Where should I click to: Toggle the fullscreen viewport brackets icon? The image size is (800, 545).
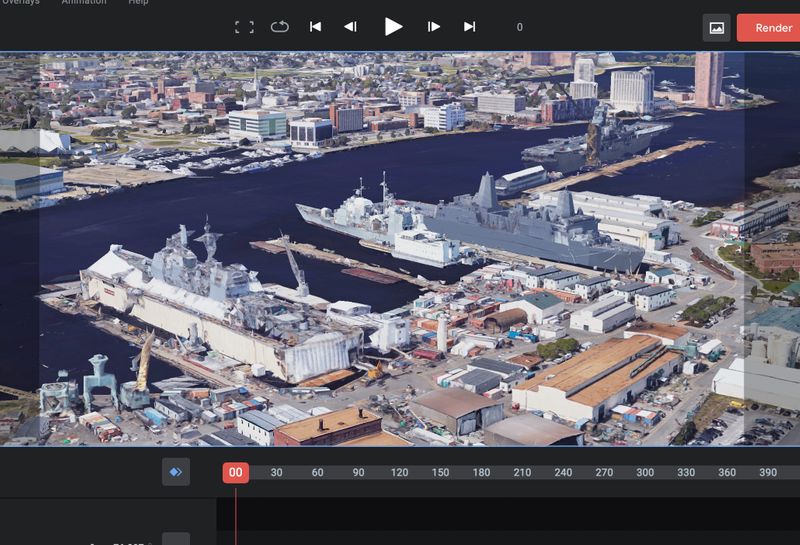(244, 27)
